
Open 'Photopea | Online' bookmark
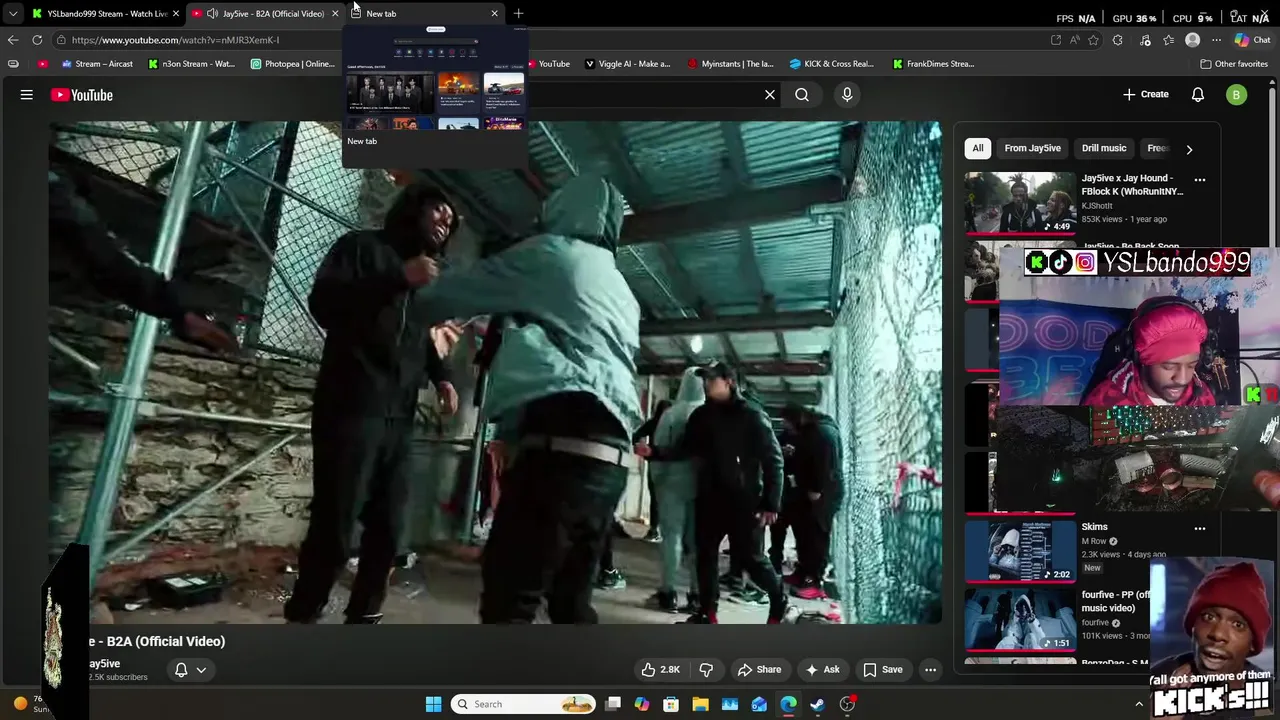[292, 64]
